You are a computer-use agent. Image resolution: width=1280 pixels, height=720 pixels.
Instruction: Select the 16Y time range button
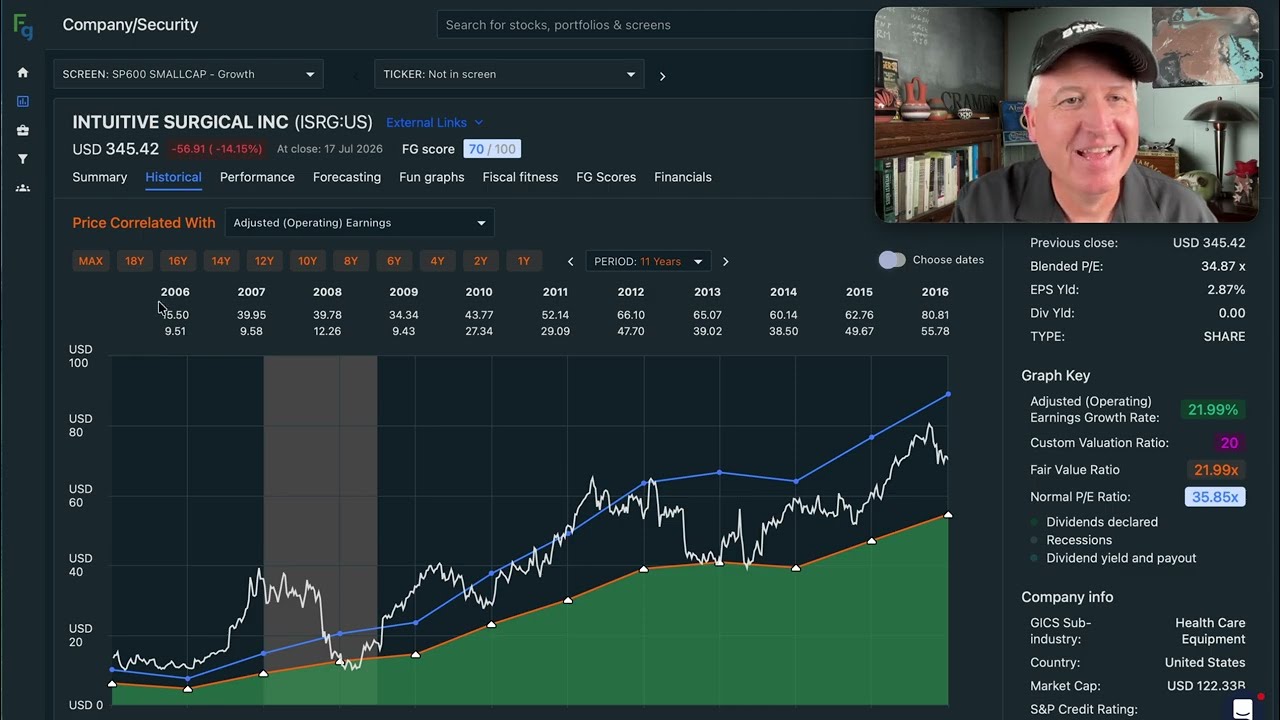point(177,261)
